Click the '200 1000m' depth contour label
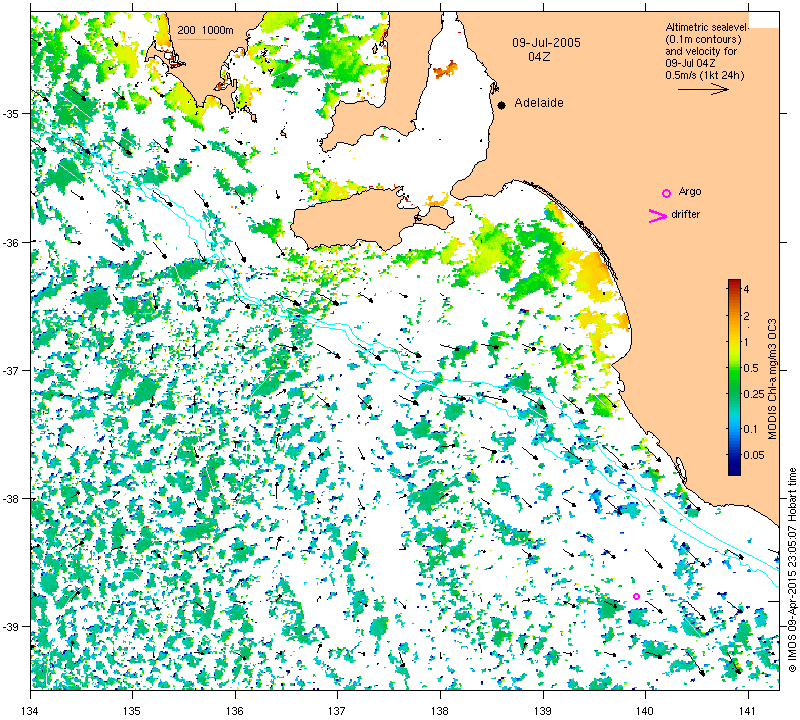The image size is (800, 720). (205, 30)
